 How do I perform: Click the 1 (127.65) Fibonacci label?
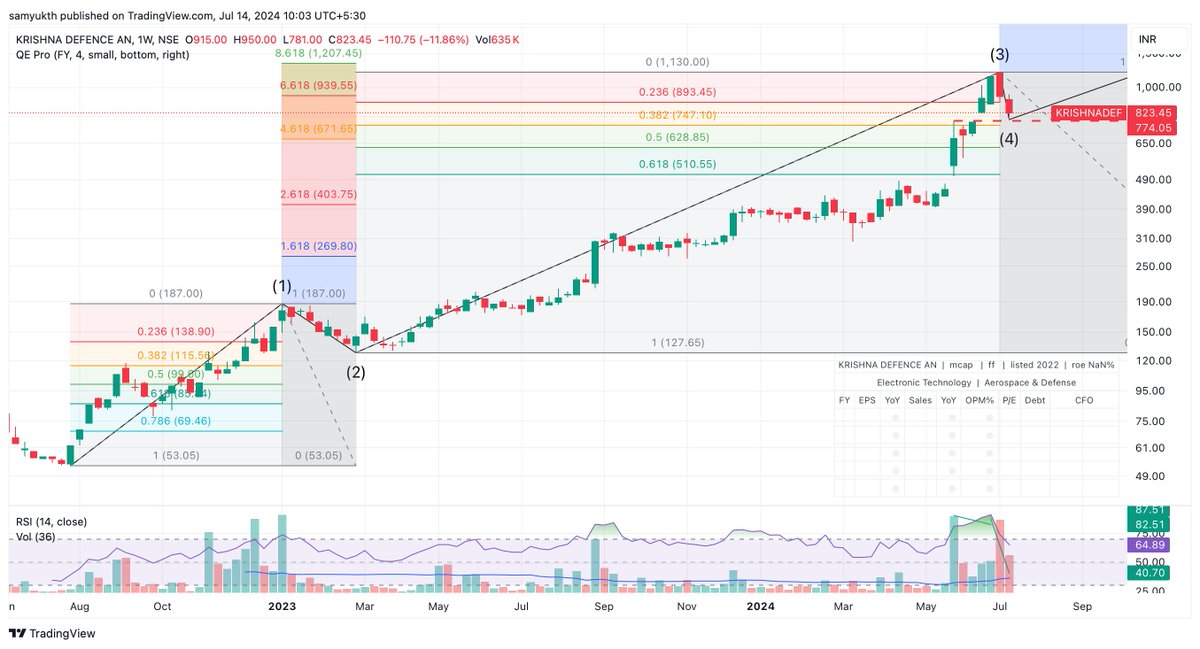pyautogui.click(x=678, y=342)
